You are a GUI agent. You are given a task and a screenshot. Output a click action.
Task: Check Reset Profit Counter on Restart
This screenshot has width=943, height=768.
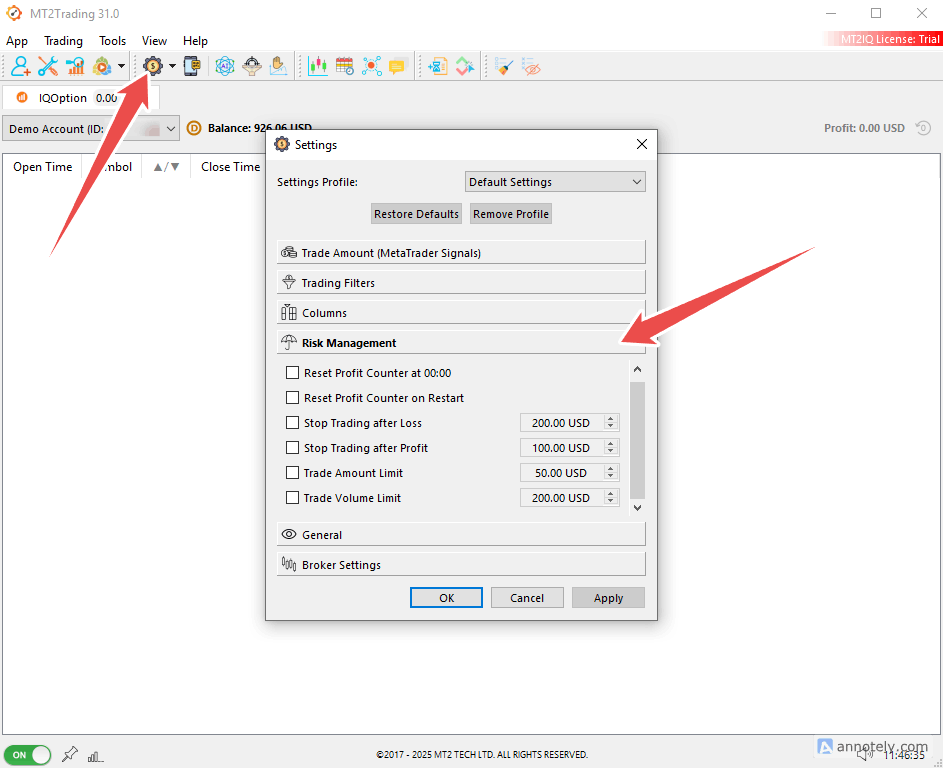coord(292,398)
